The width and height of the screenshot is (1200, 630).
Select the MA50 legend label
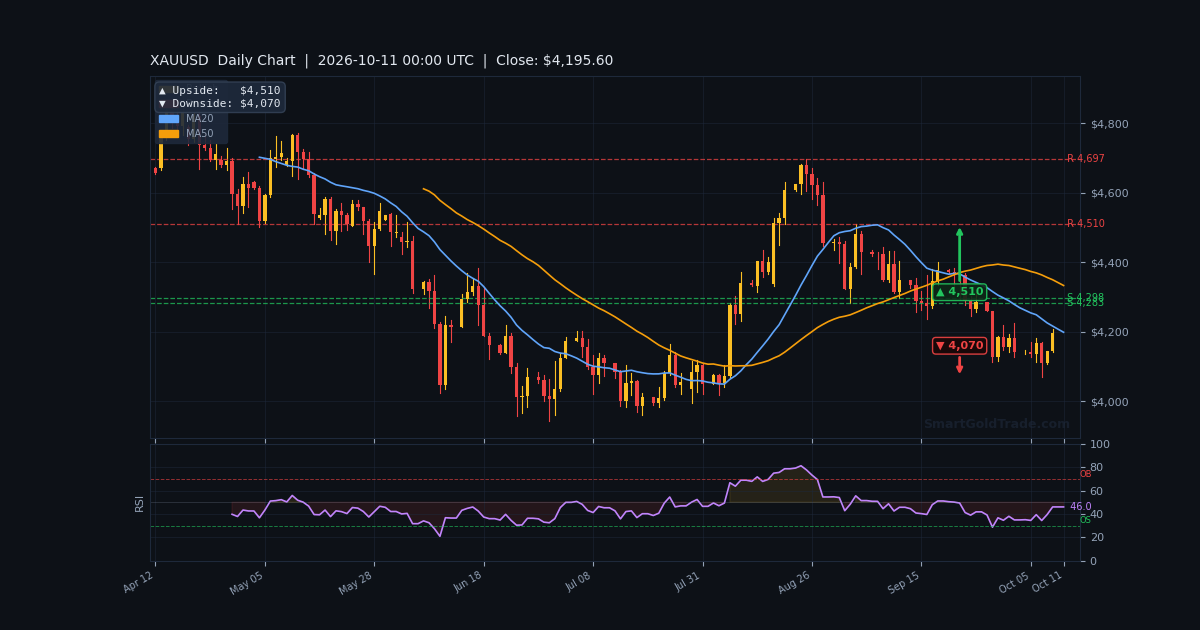coord(199,134)
